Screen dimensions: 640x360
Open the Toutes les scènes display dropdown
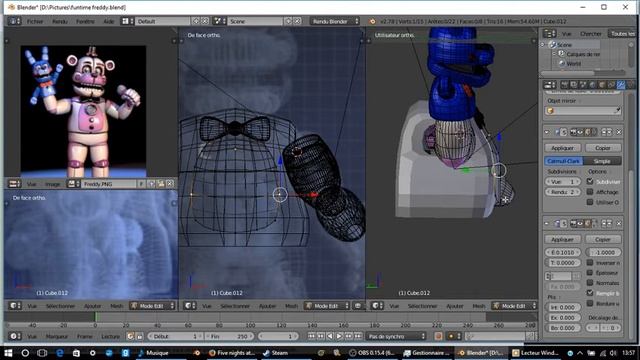point(621,34)
